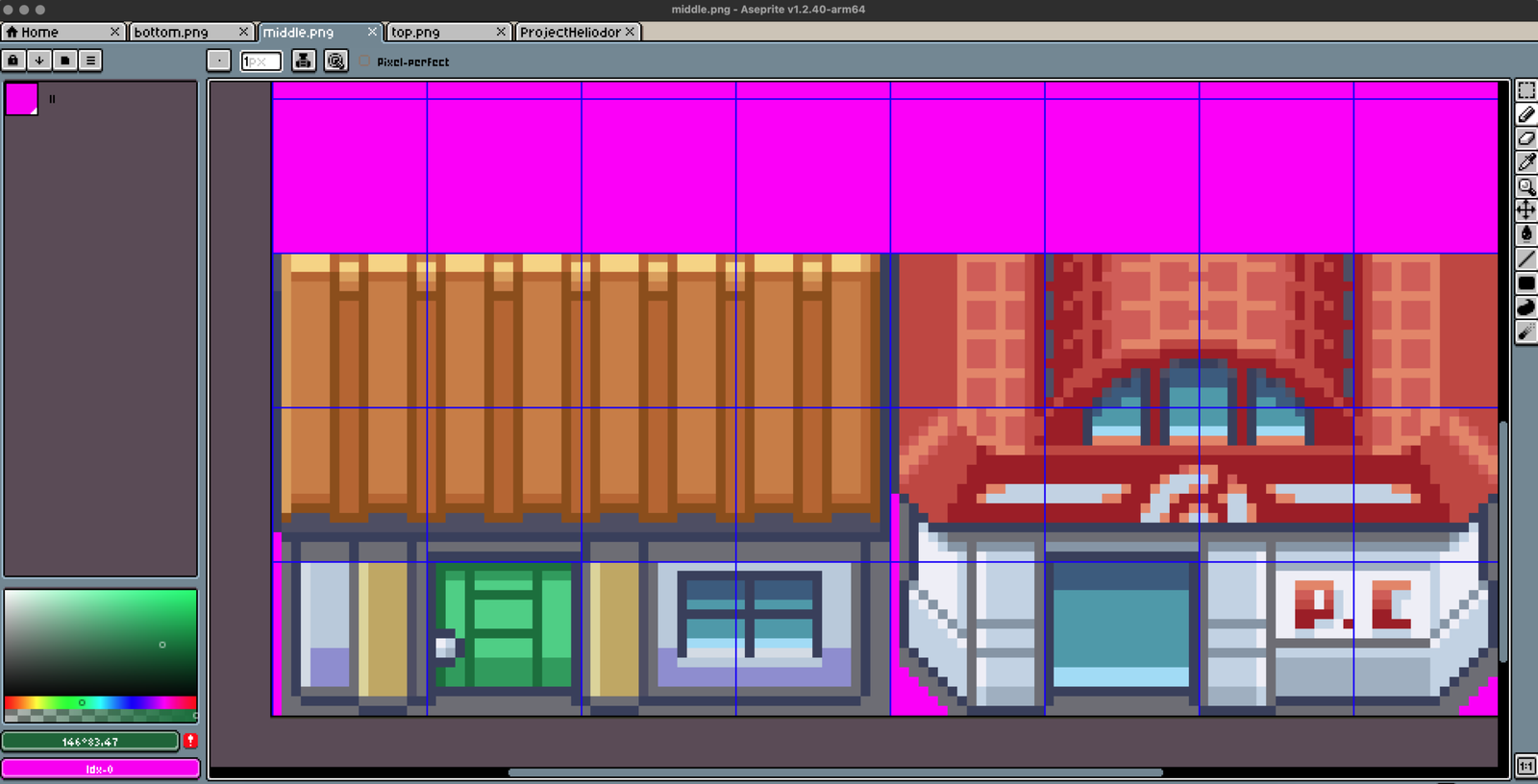Viewport: 1538px width, 784px height.
Task: Close the ProjectHeliodor tab
Action: [x=630, y=32]
